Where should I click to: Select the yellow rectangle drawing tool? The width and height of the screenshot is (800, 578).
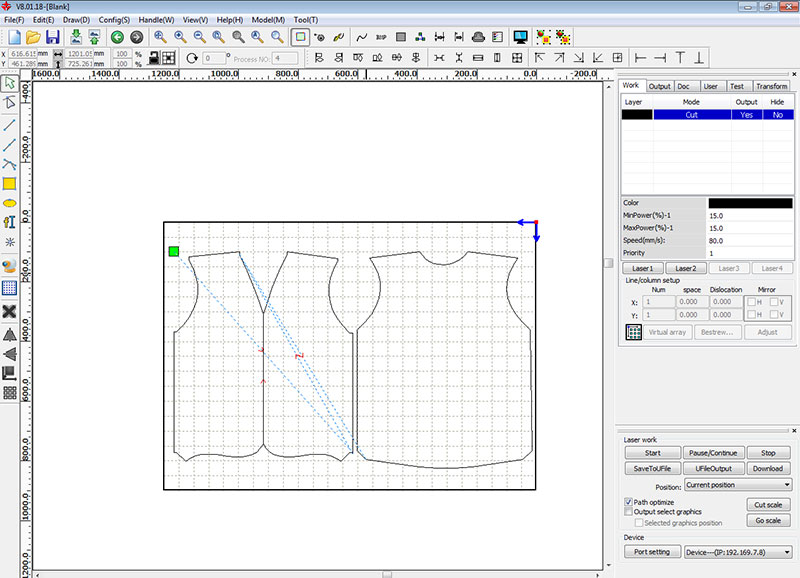tap(9, 184)
